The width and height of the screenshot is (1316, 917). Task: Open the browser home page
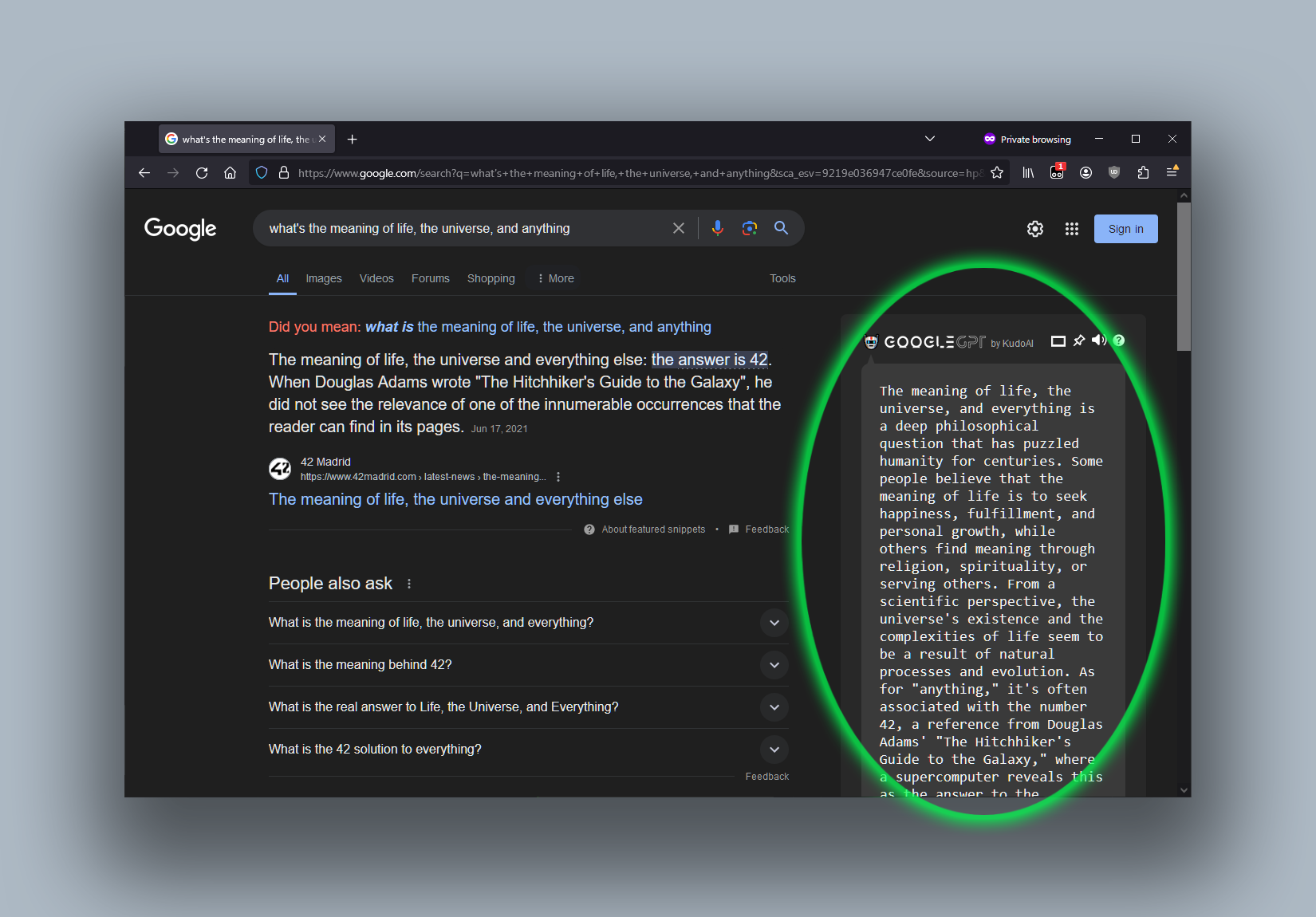click(230, 173)
